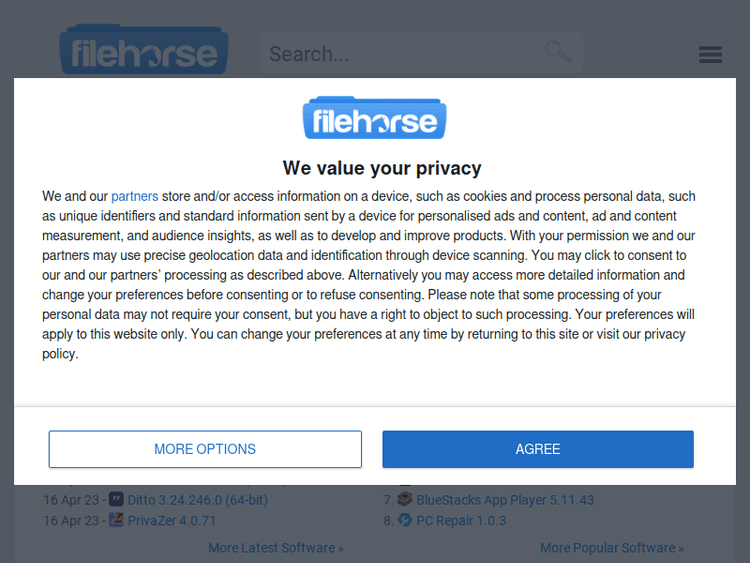Click the FileHorse logo in the dialog
Screen dimensions: 750x563
point(375,118)
